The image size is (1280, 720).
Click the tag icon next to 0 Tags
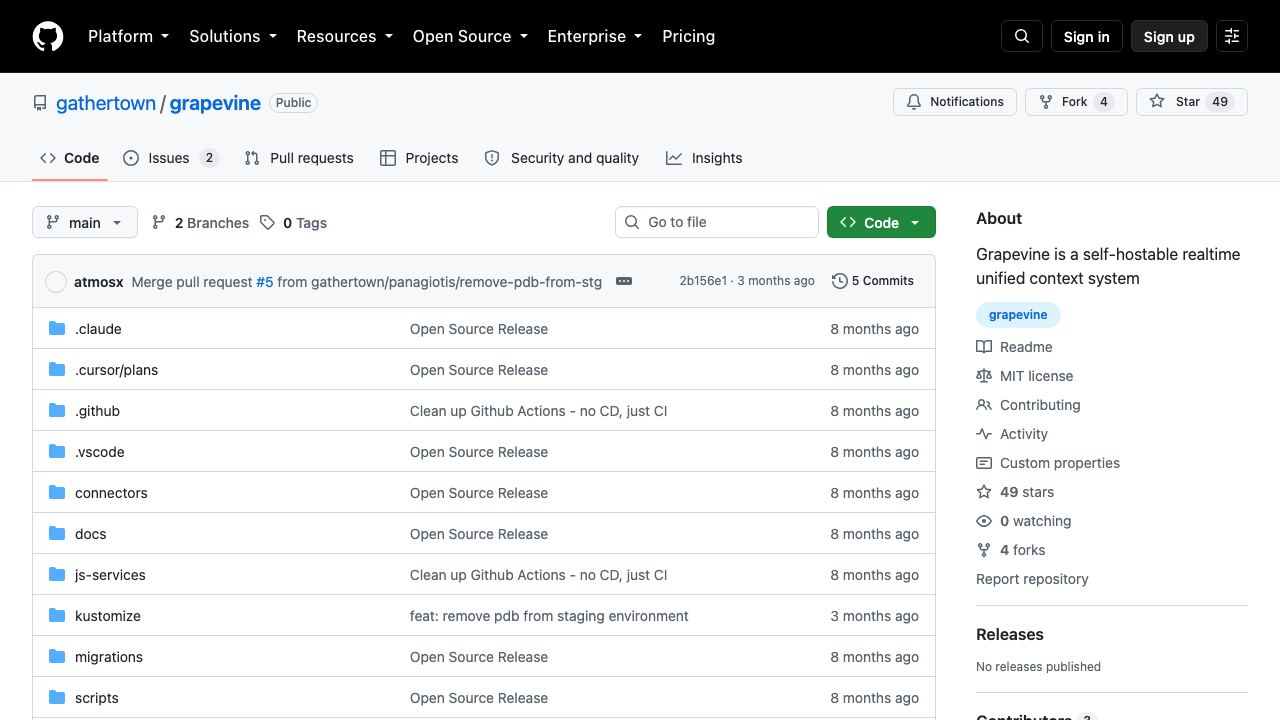click(267, 222)
